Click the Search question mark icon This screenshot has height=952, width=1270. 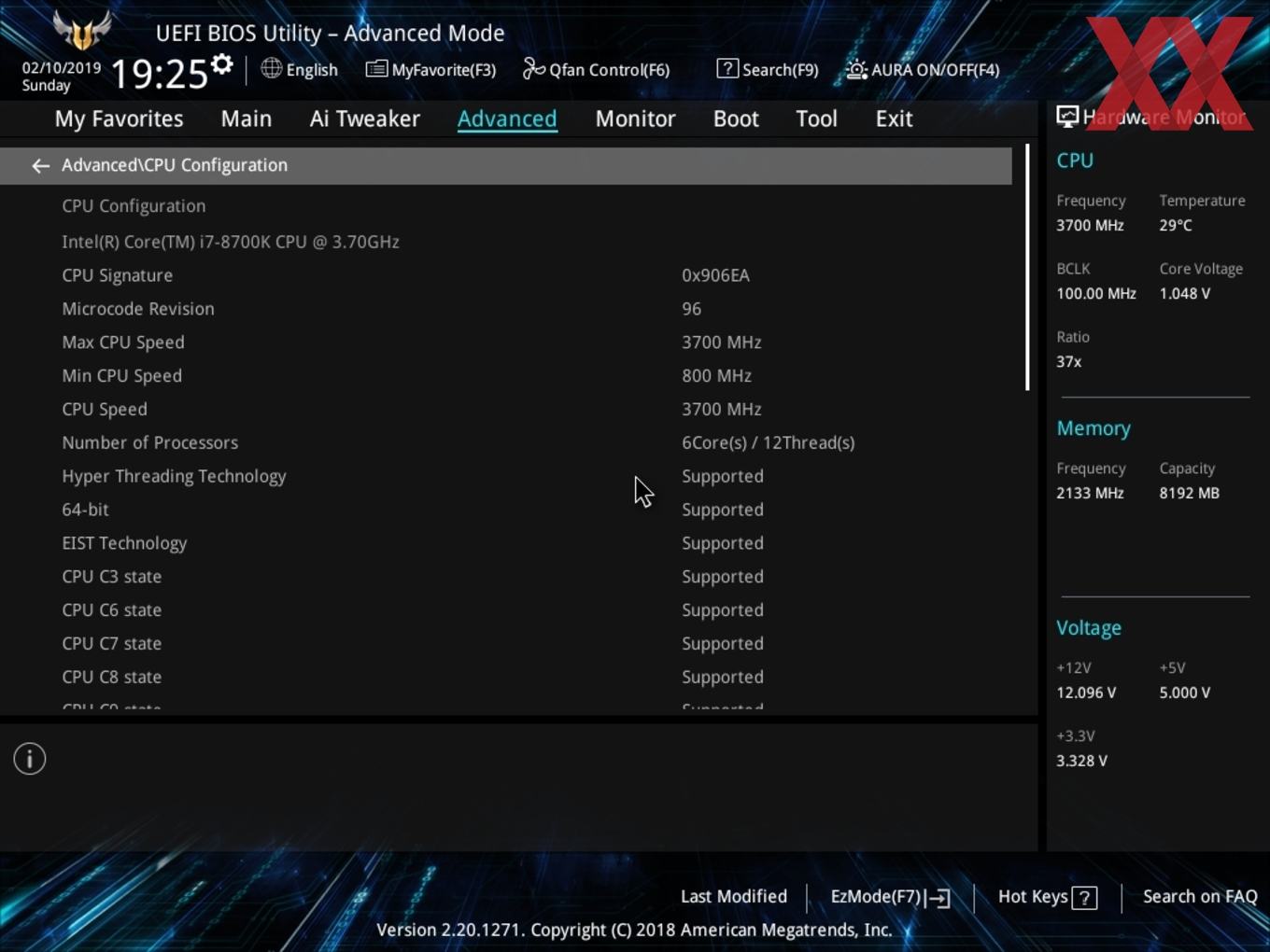click(727, 68)
